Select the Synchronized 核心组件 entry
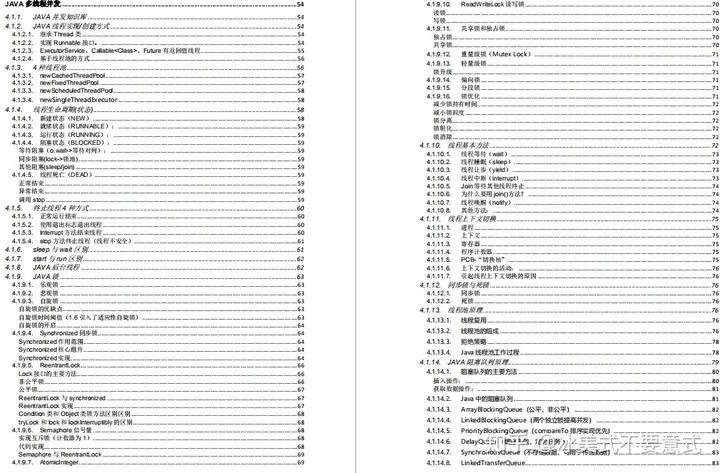This screenshot has width=720, height=473. [x=162, y=349]
